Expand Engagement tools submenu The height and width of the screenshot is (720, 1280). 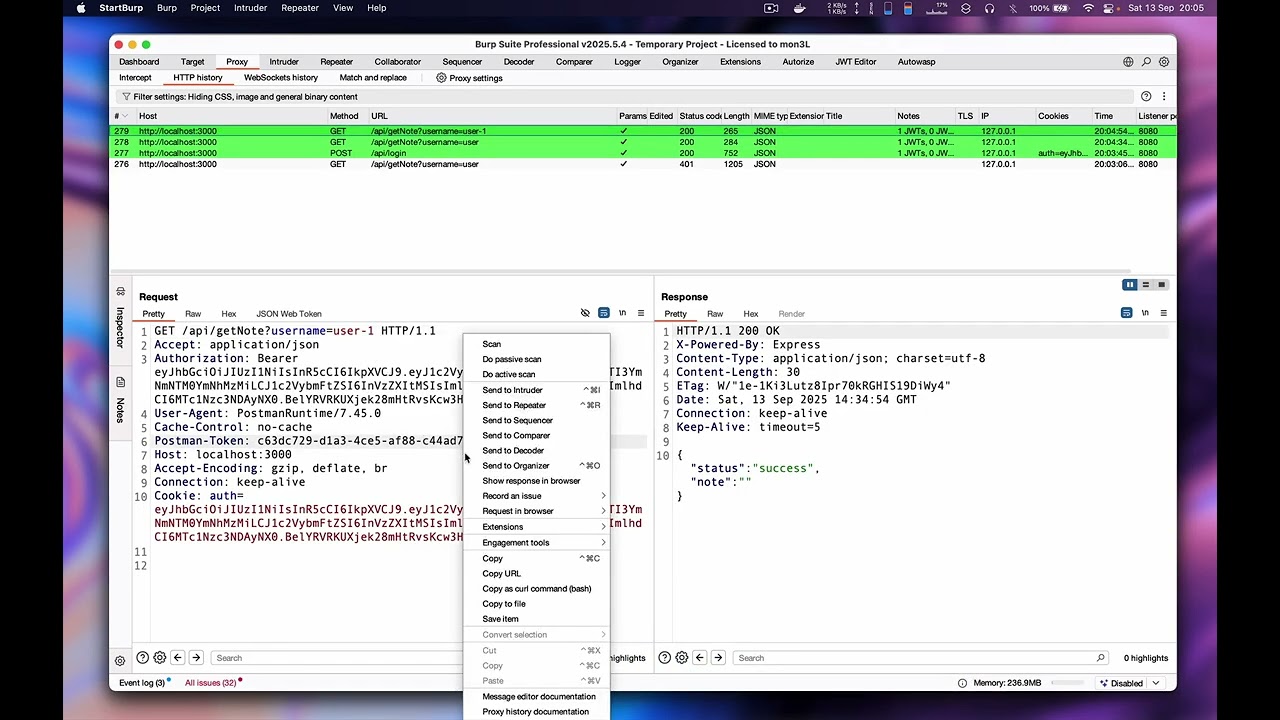point(537,543)
